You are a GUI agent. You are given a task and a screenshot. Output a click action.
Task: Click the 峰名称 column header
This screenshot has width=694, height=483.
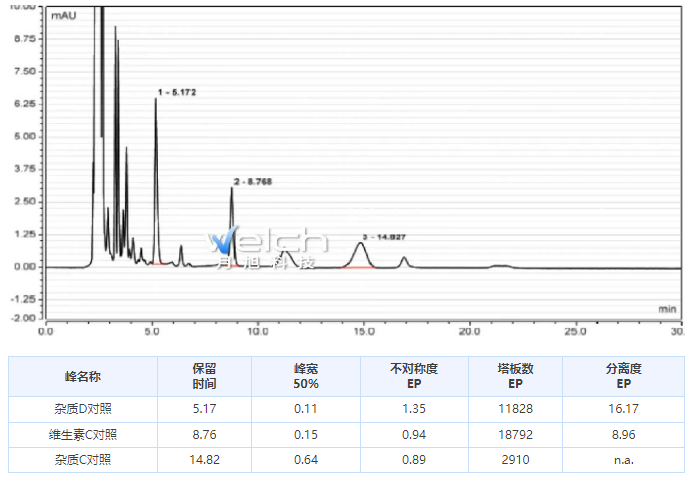83,376
